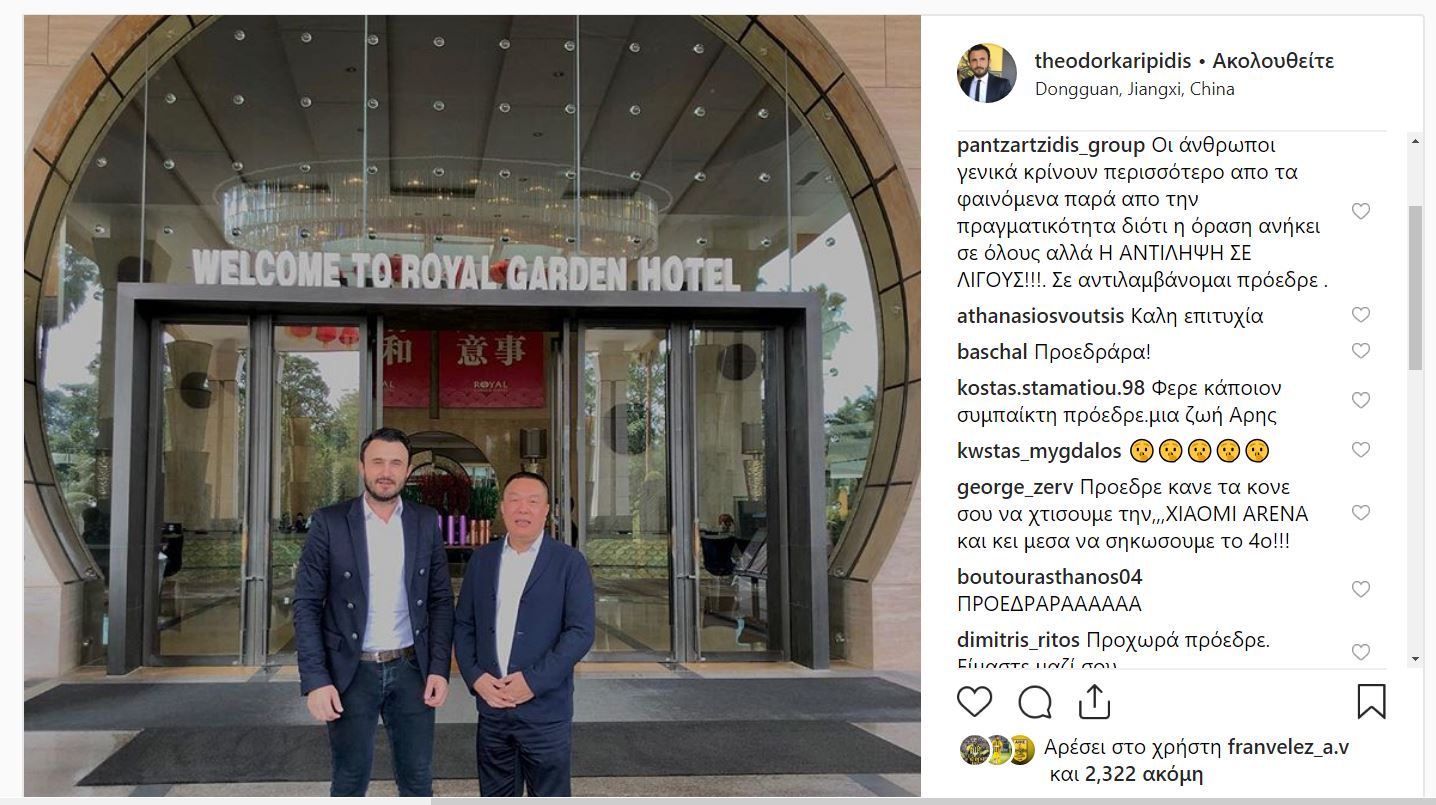Like baschal's comment Προεδράρα
The image size is (1436, 805).
(1360, 350)
